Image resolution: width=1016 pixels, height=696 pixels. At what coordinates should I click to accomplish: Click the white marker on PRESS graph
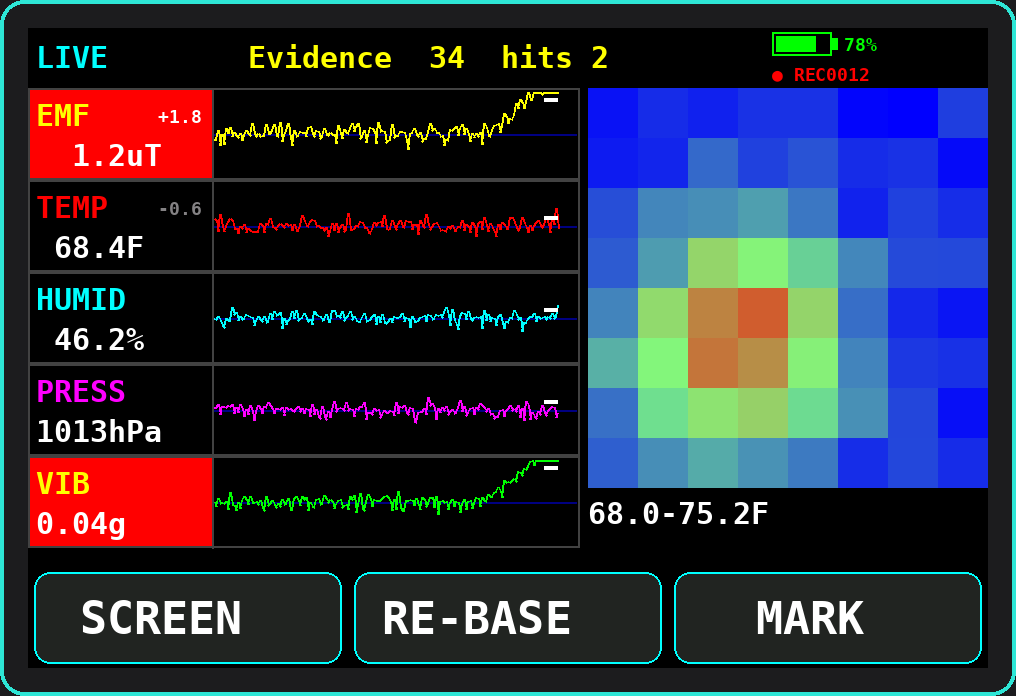551,402
